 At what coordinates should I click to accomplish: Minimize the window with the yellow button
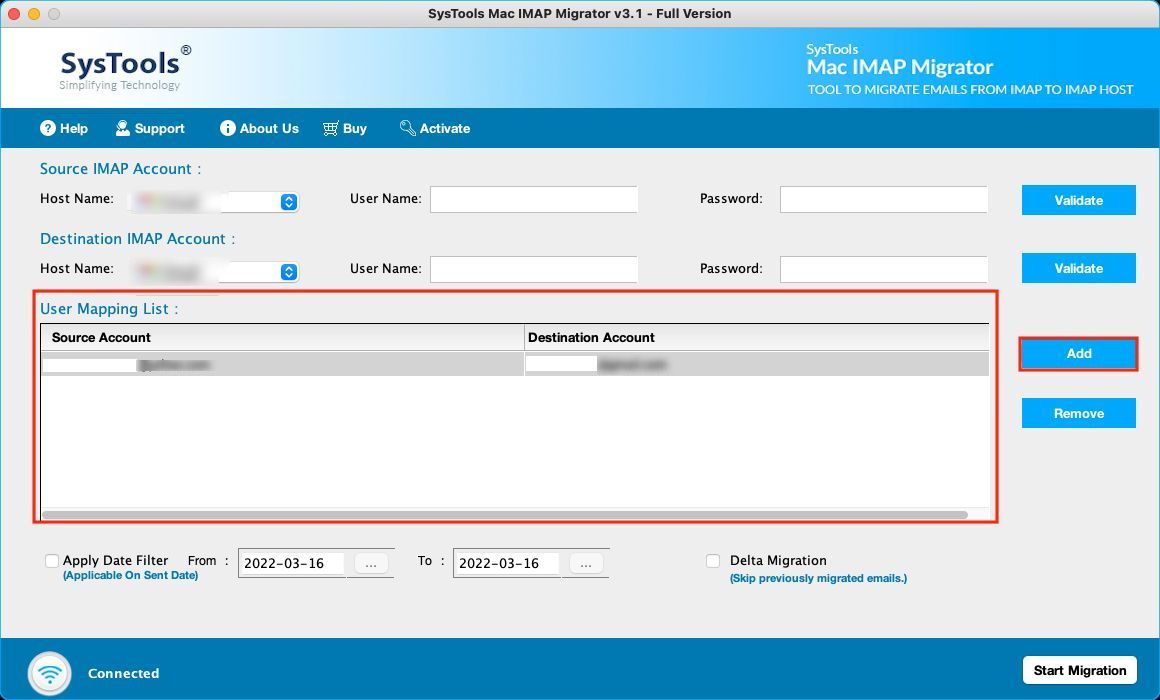(33, 13)
